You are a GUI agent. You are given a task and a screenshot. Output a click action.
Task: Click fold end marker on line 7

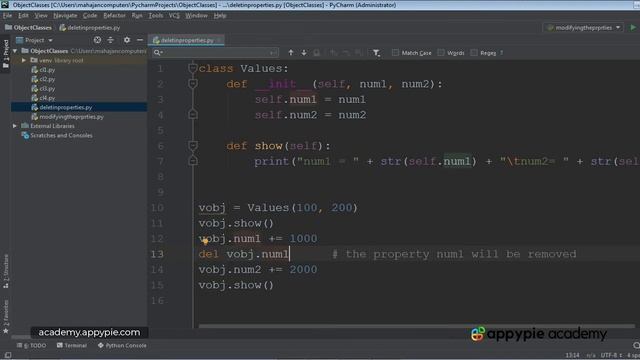193,161
